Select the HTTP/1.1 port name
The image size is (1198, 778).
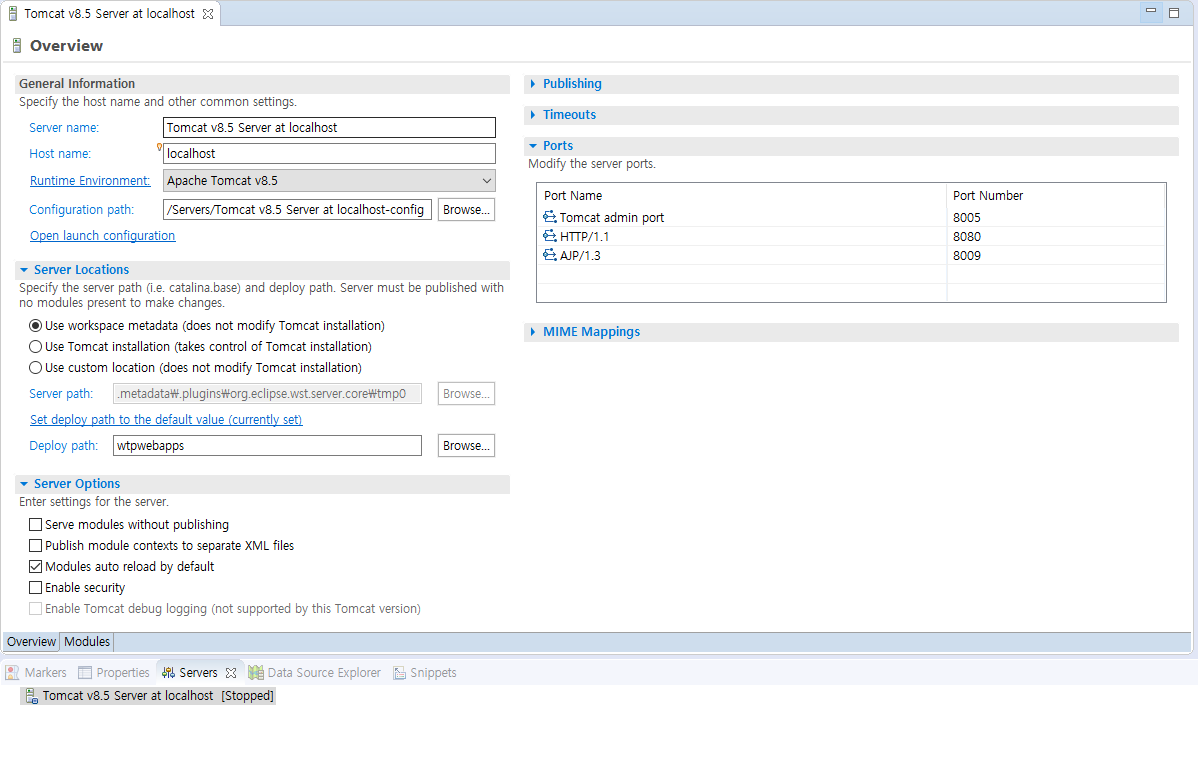584,237
